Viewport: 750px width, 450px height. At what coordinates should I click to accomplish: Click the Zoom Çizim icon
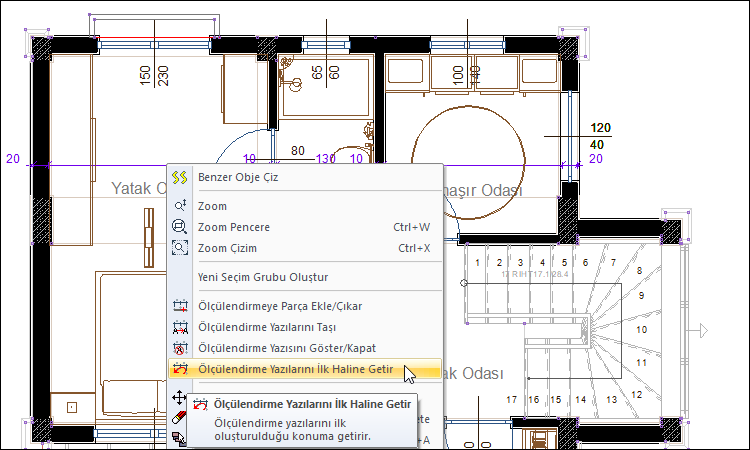(180, 248)
